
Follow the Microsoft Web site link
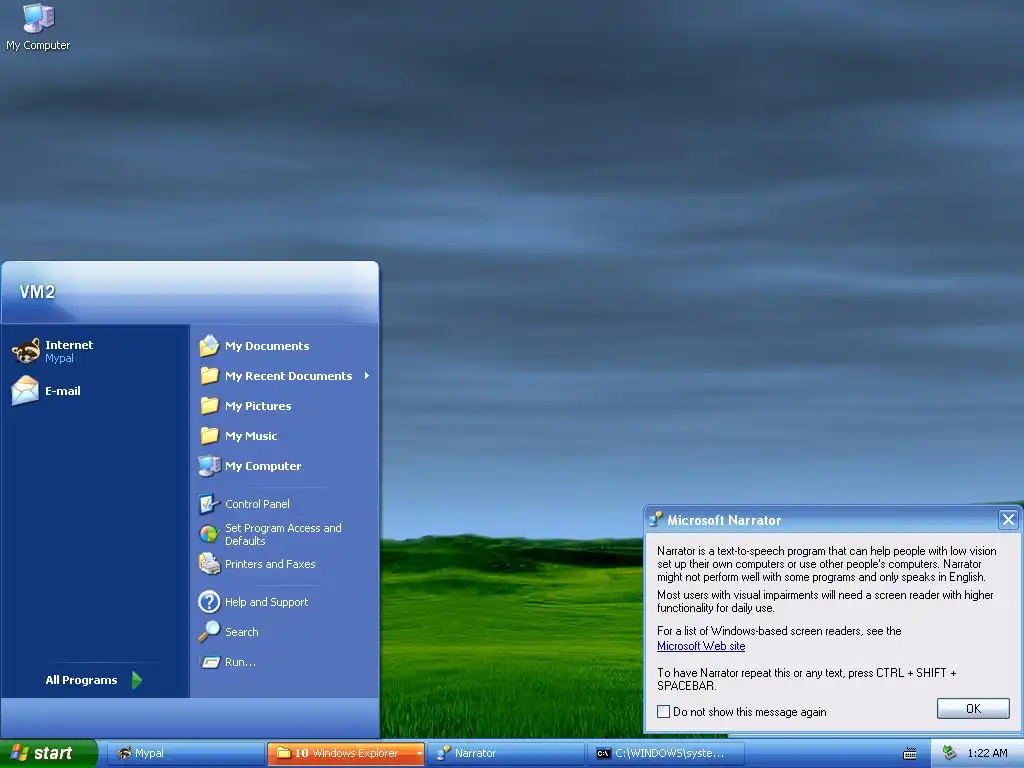point(701,646)
